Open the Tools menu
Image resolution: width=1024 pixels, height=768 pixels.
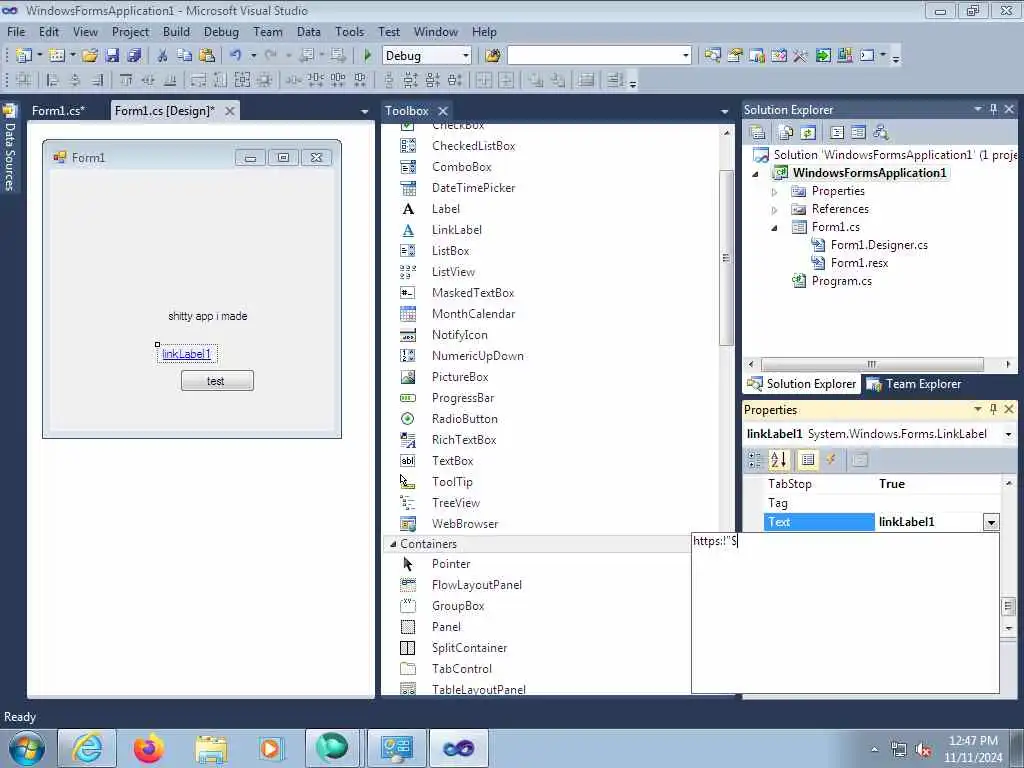(349, 32)
